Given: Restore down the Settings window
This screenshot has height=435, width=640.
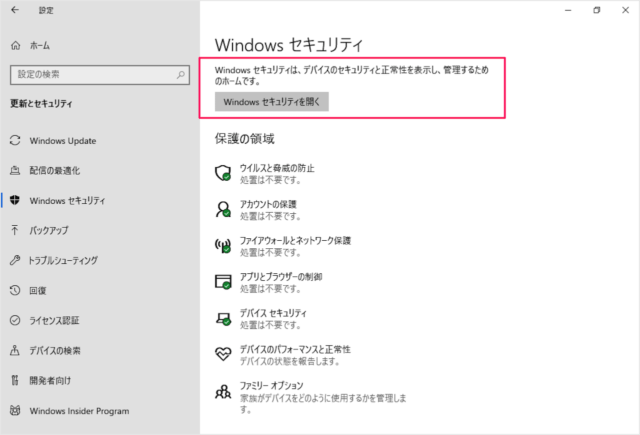Looking at the screenshot, I should pos(596,10).
